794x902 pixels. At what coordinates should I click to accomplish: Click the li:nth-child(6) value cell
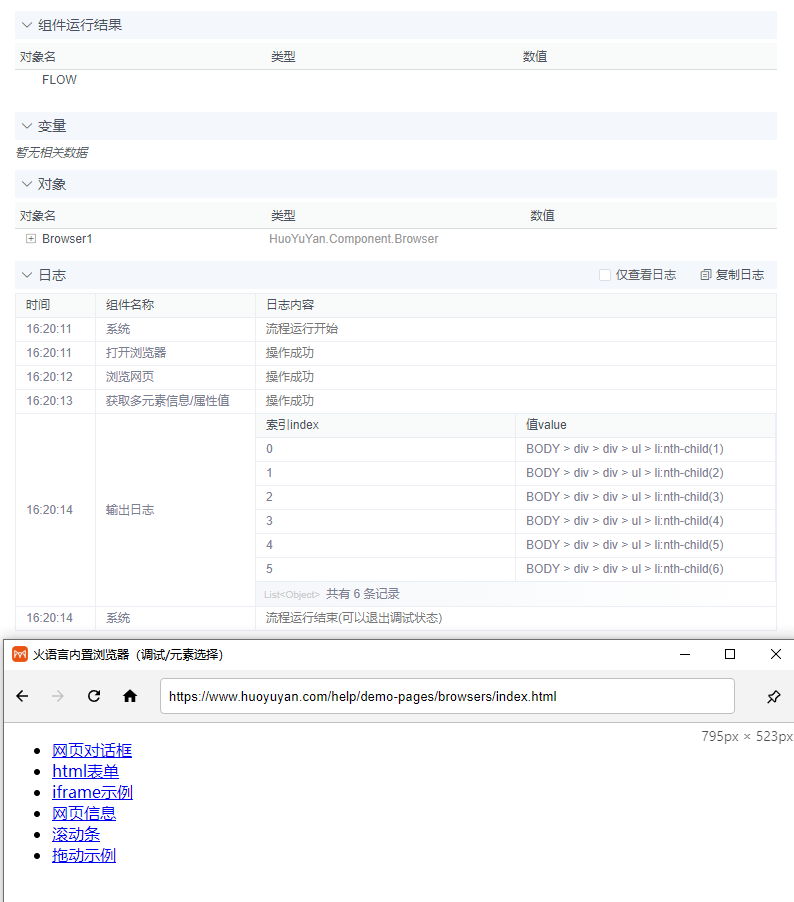pyautogui.click(x=646, y=568)
